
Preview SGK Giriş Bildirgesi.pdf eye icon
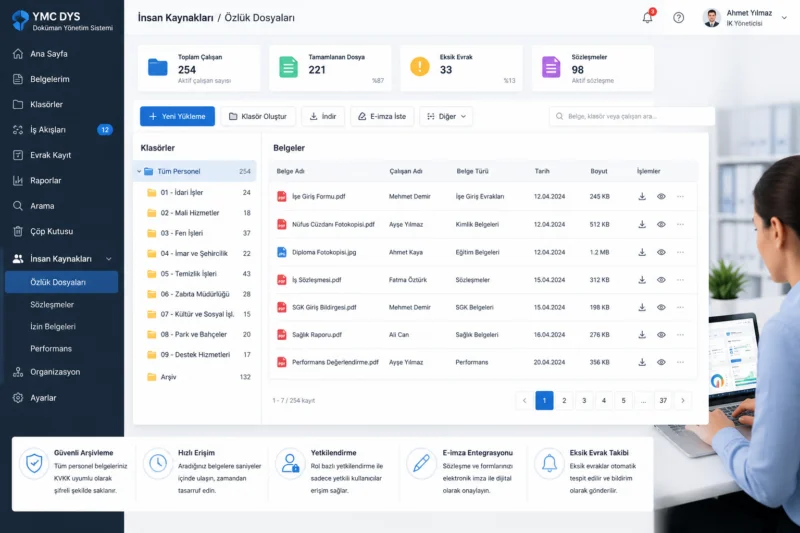coord(661,308)
